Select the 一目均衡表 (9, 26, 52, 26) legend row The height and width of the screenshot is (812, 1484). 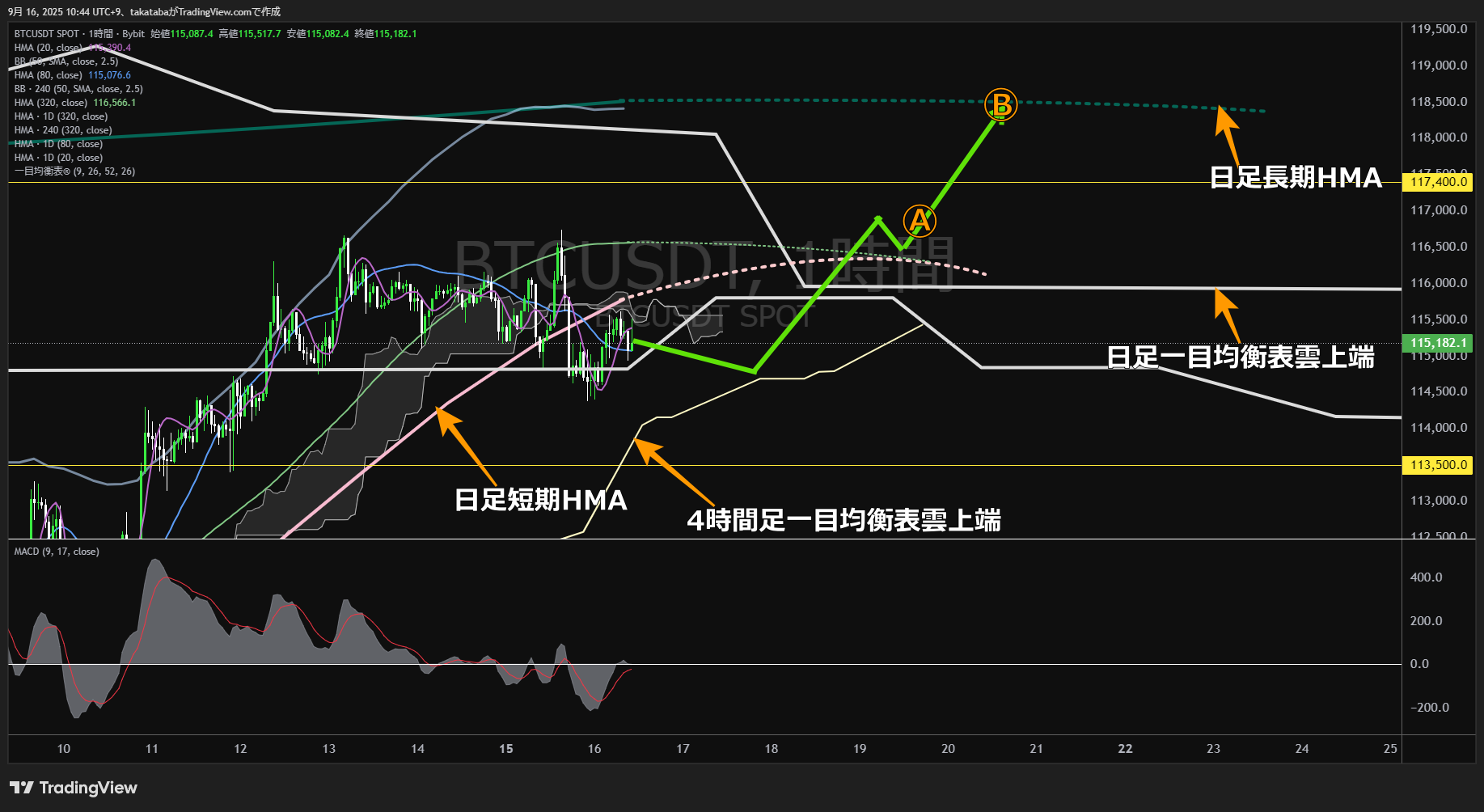(x=74, y=171)
